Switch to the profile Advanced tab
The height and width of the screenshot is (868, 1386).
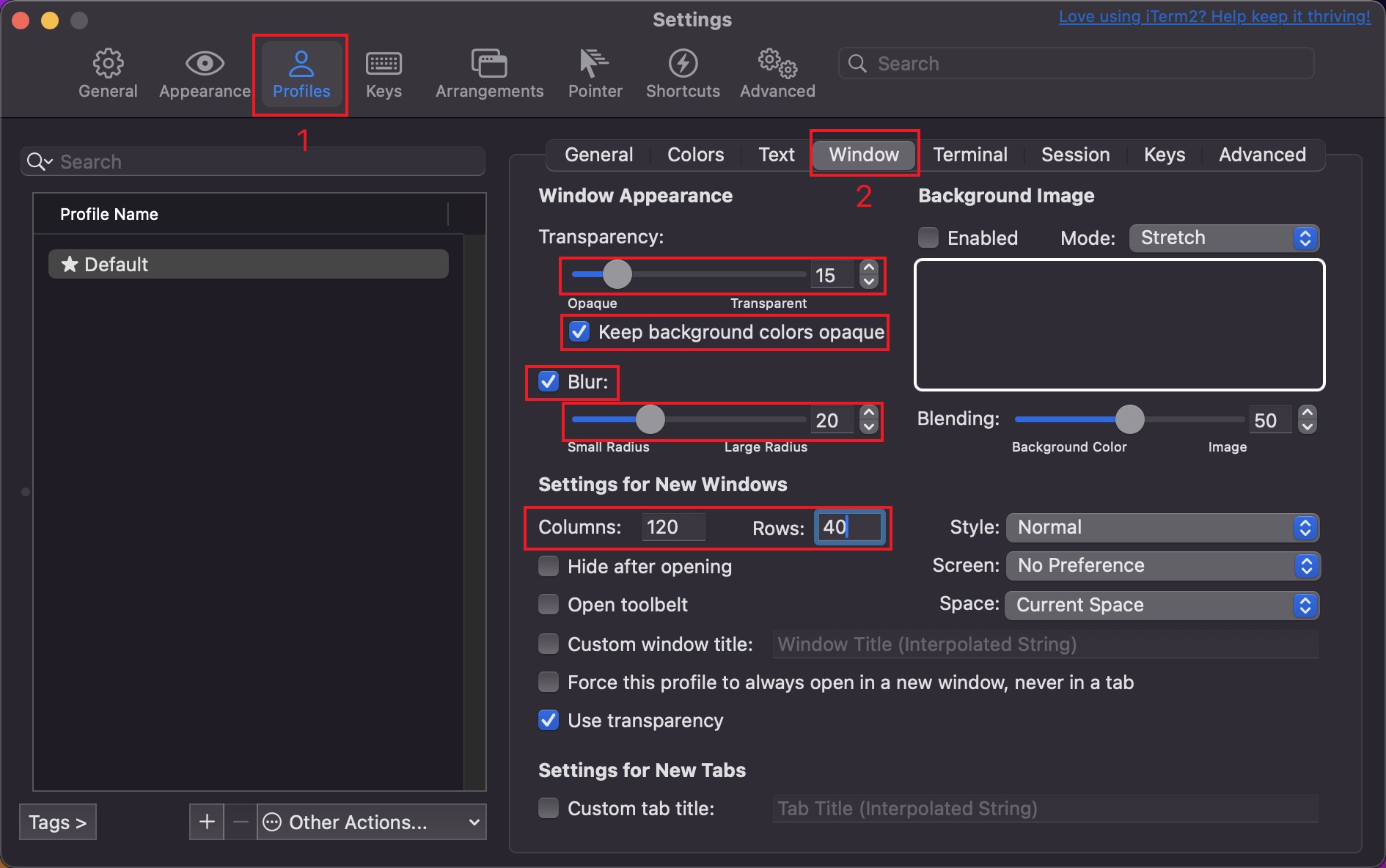coord(1262,155)
